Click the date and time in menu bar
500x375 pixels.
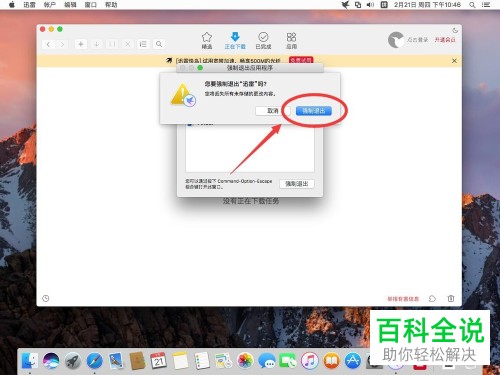click(427, 5)
